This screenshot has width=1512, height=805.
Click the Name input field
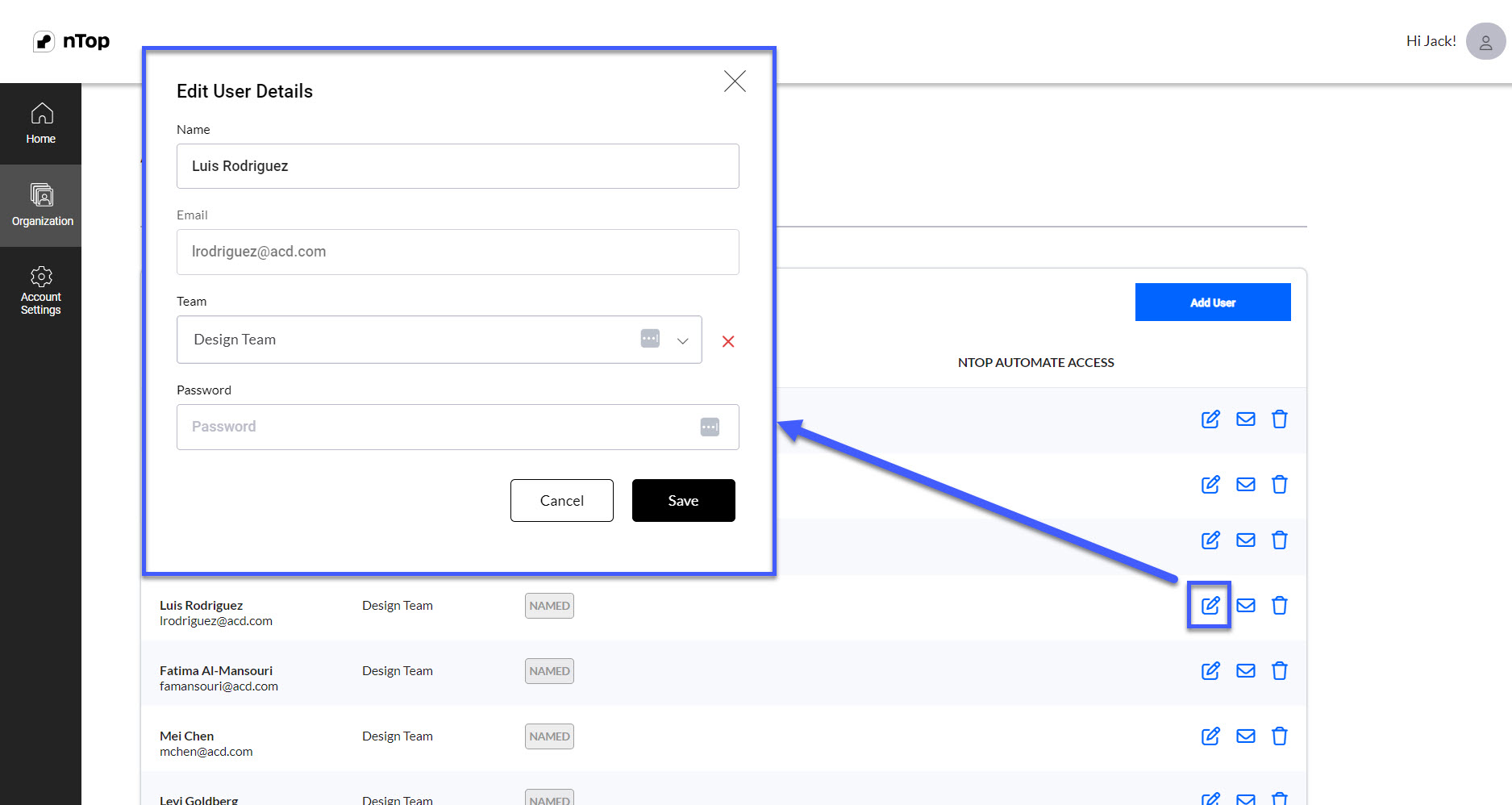(x=458, y=166)
